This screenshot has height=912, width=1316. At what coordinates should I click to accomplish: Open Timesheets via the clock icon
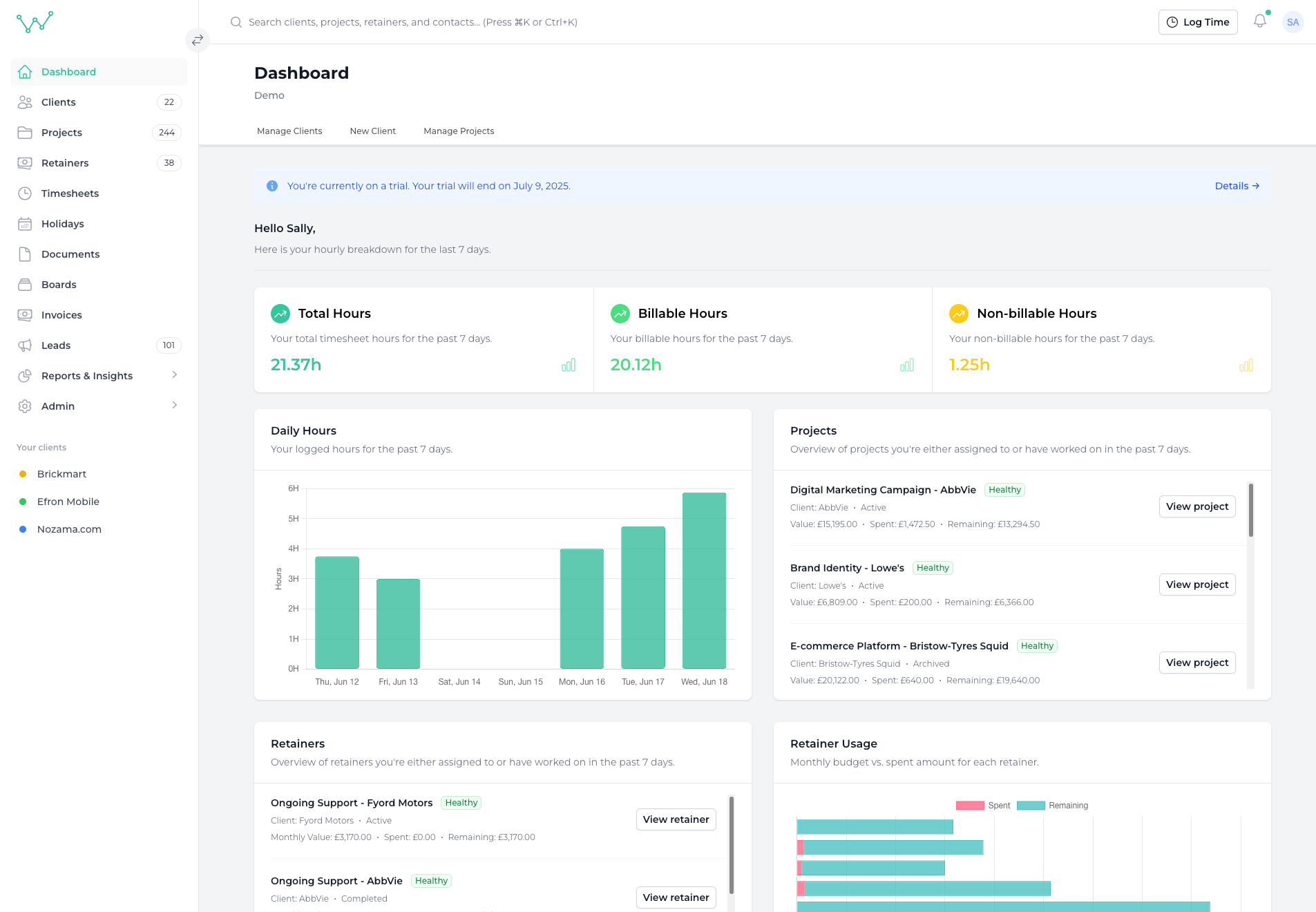[x=25, y=193]
